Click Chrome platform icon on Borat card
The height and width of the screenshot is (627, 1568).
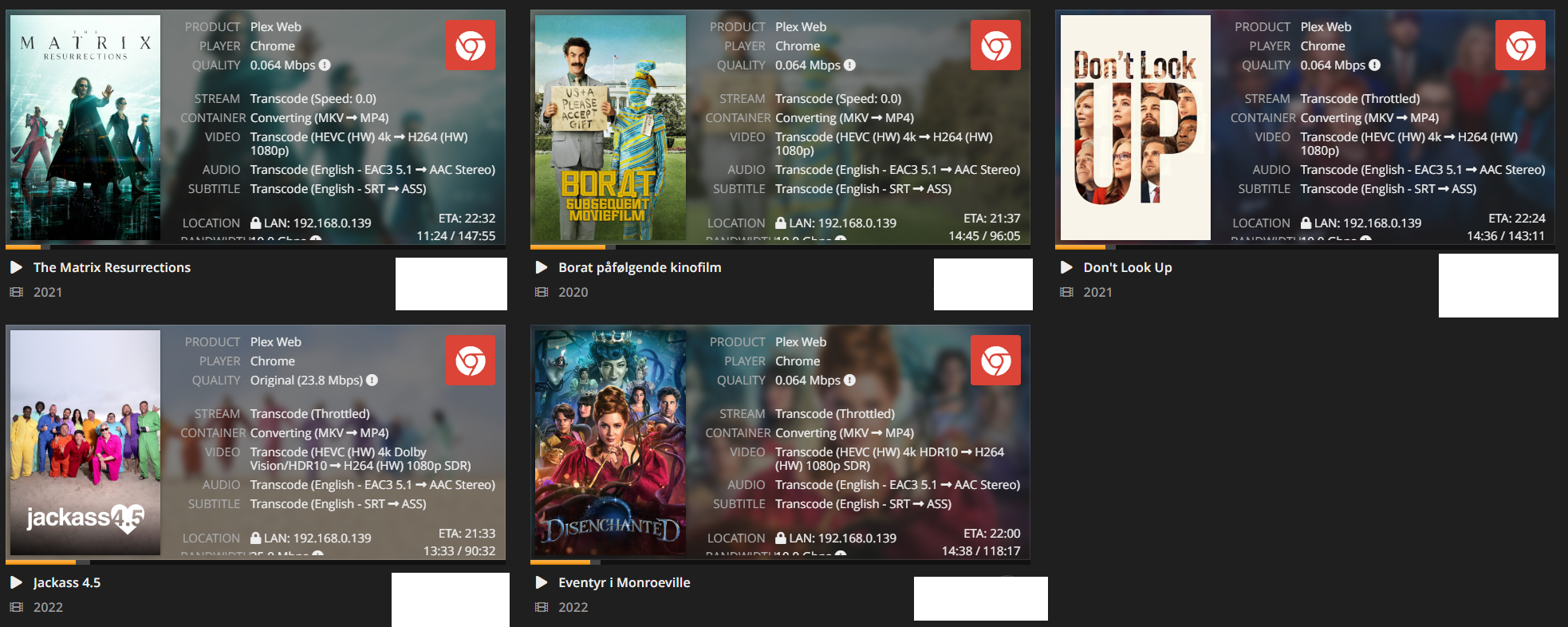(x=995, y=45)
